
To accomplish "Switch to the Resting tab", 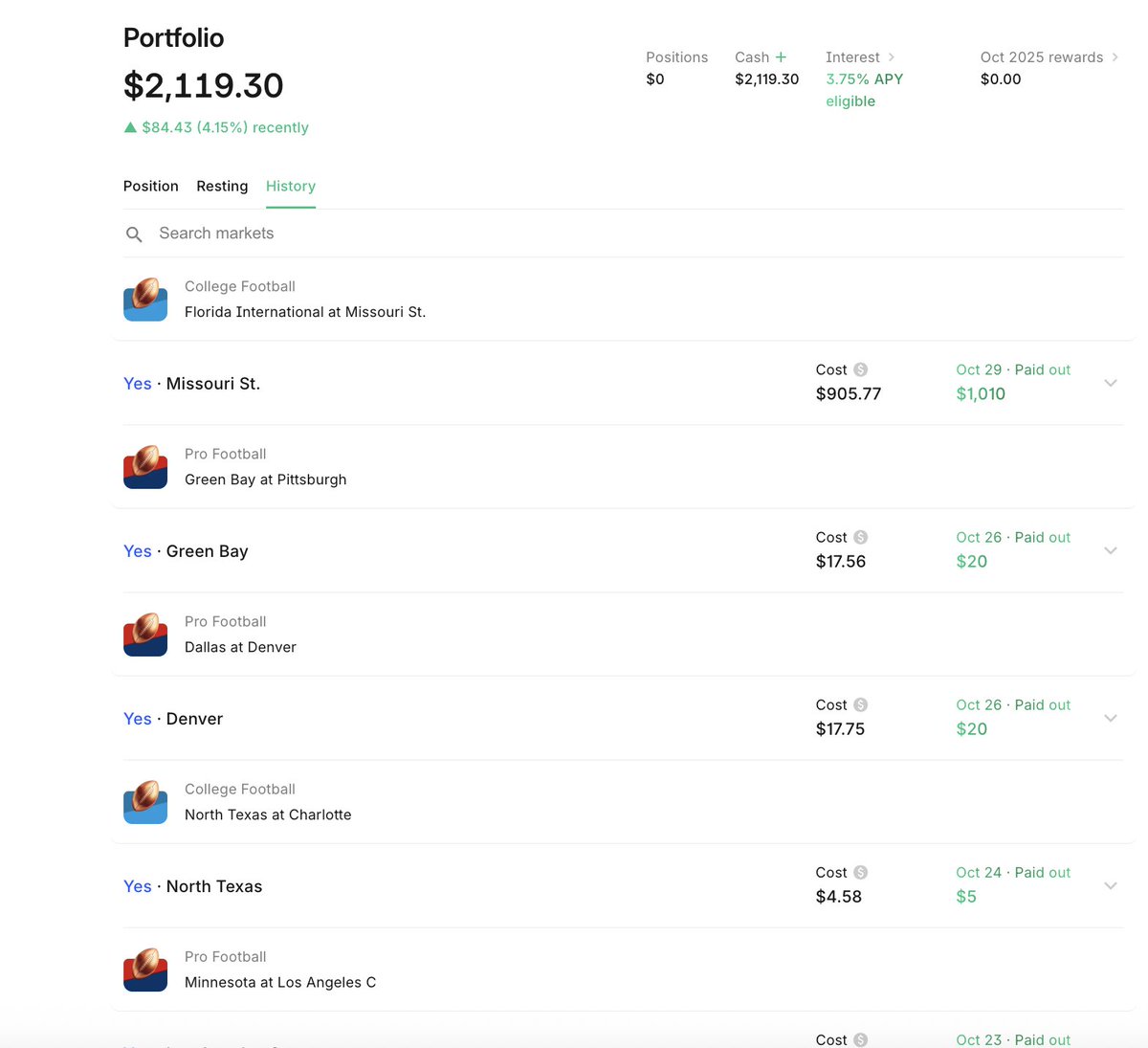I will pos(222,186).
